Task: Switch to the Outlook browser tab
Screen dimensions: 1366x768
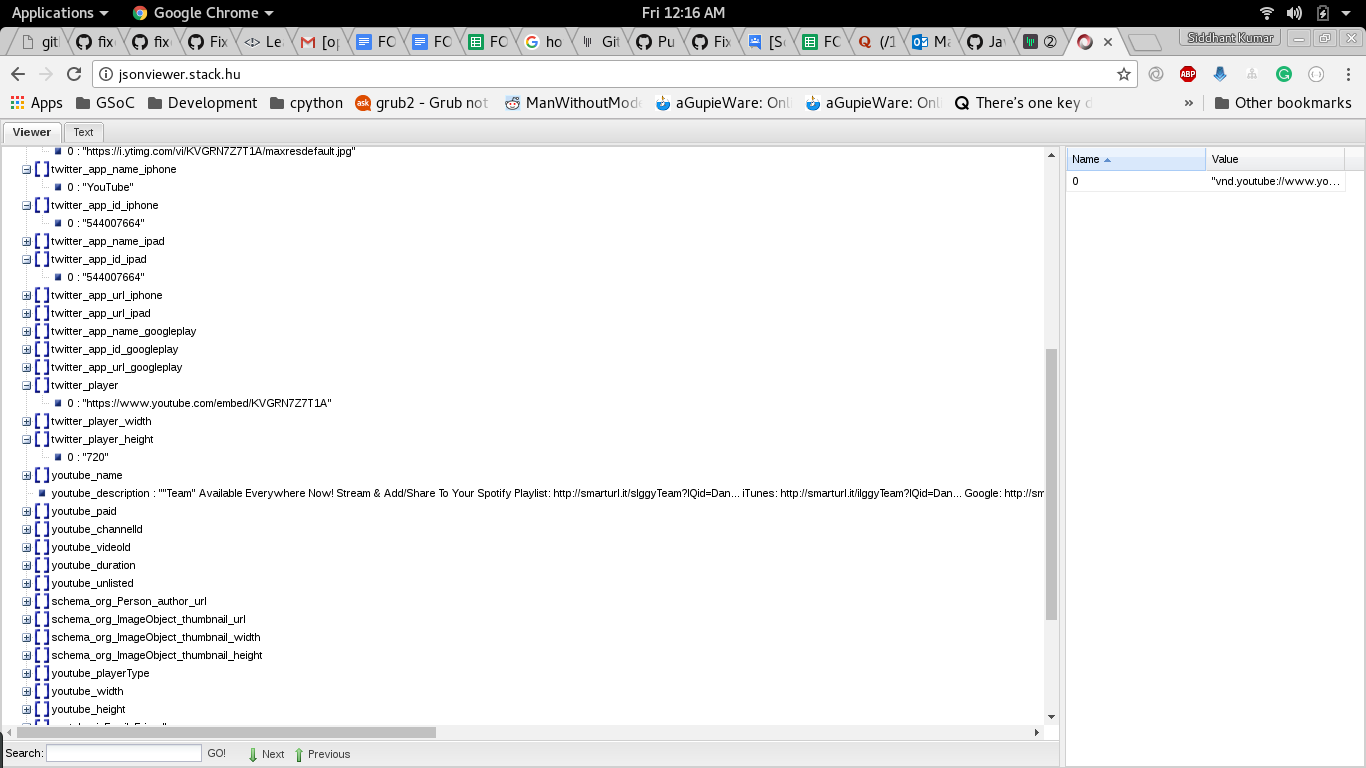Action: [931, 42]
